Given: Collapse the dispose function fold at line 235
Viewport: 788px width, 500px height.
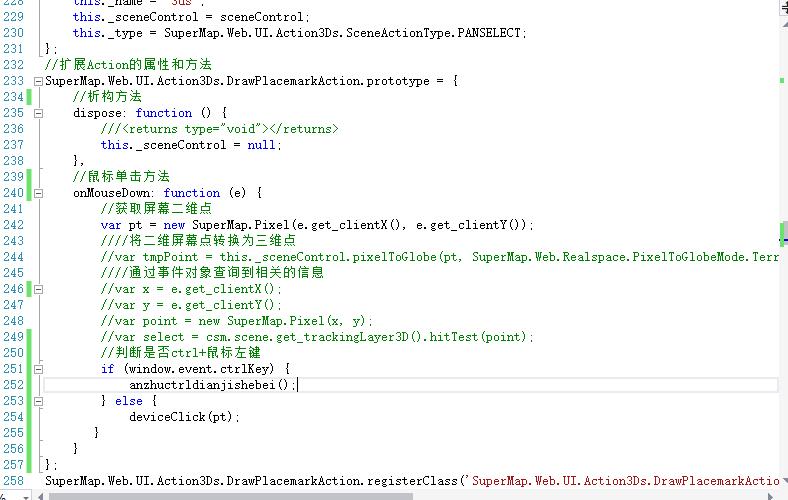Looking at the screenshot, I should tap(38, 114).
